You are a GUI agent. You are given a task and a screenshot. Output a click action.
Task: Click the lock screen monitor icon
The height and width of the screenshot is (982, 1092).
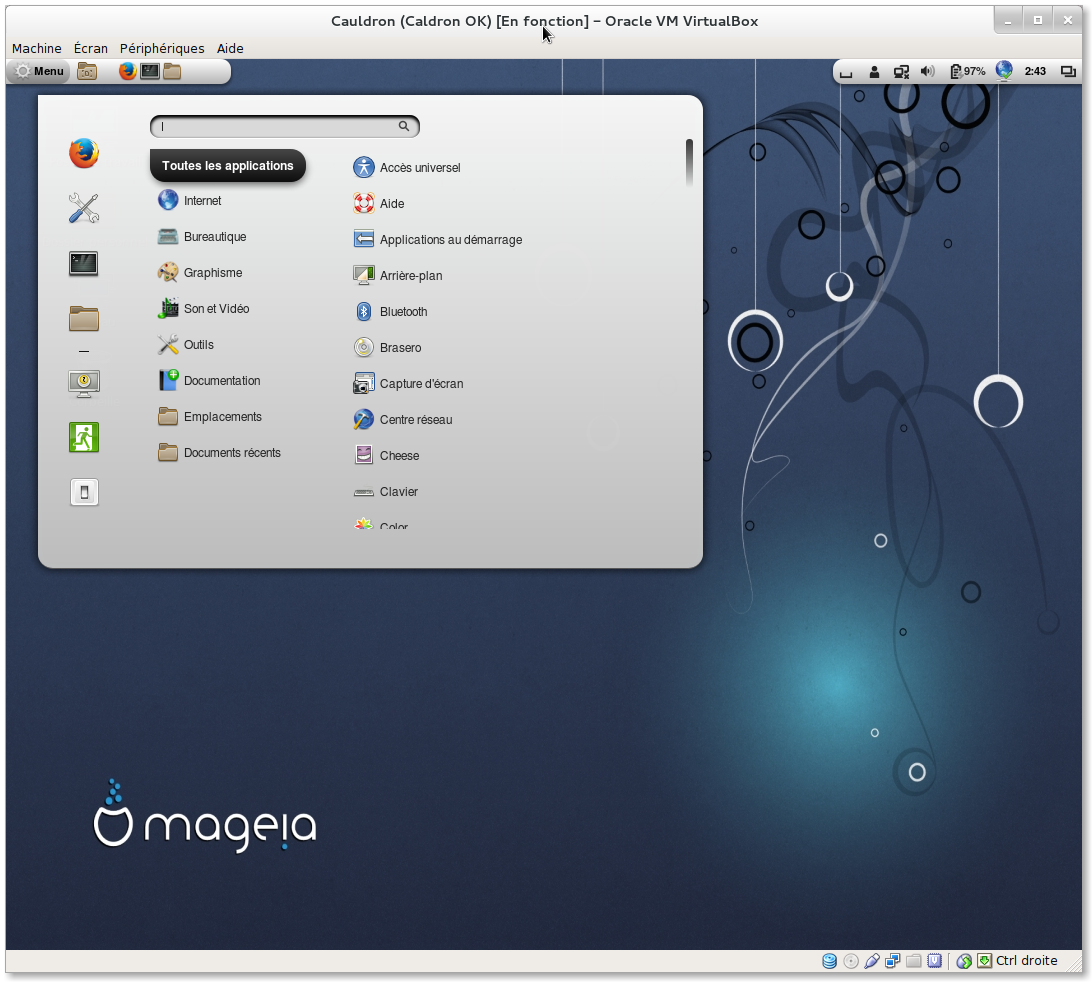[x=84, y=383]
